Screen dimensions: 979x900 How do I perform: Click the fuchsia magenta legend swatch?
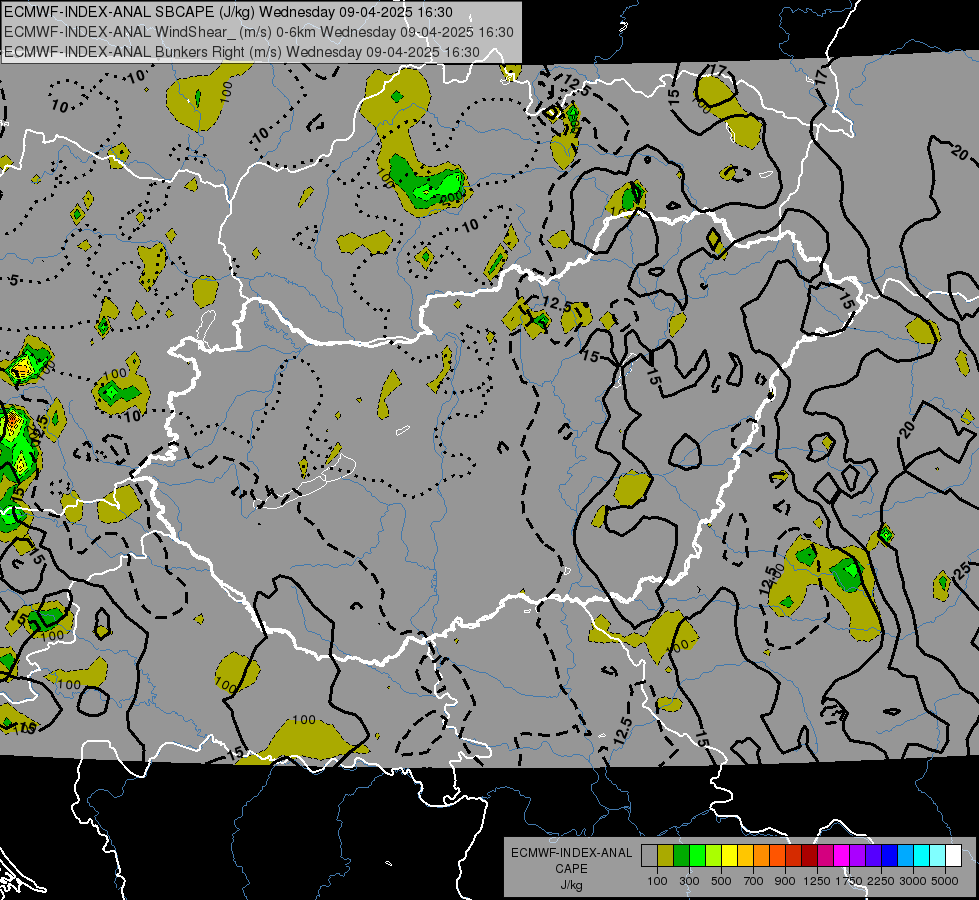tap(842, 856)
